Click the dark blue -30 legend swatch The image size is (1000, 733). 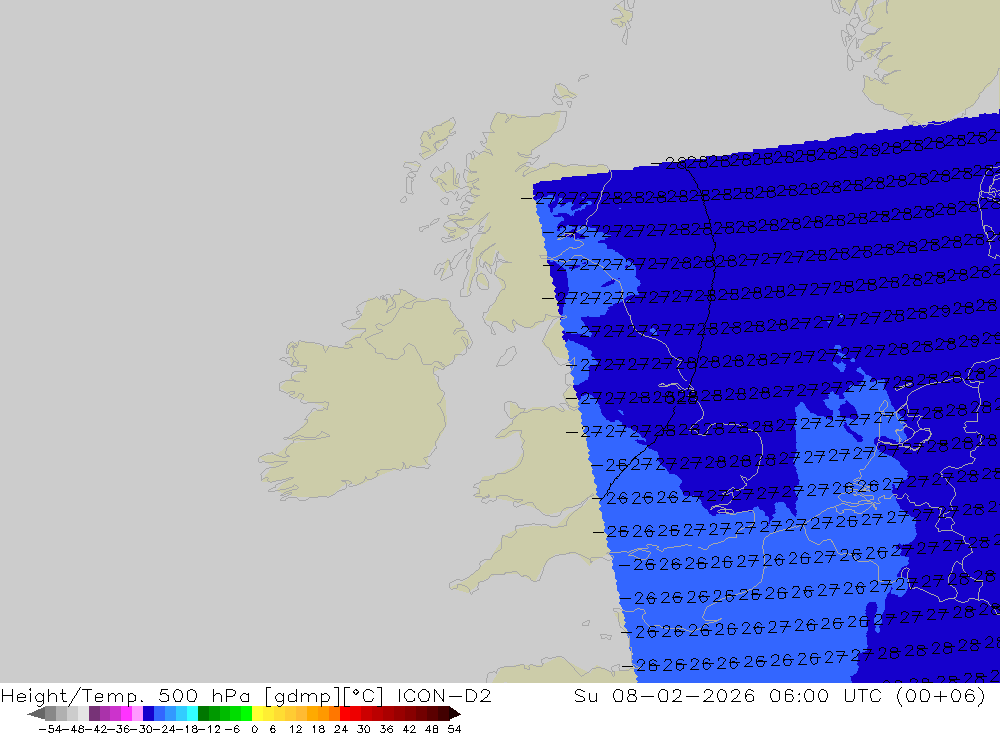pyautogui.click(x=149, y=714)
